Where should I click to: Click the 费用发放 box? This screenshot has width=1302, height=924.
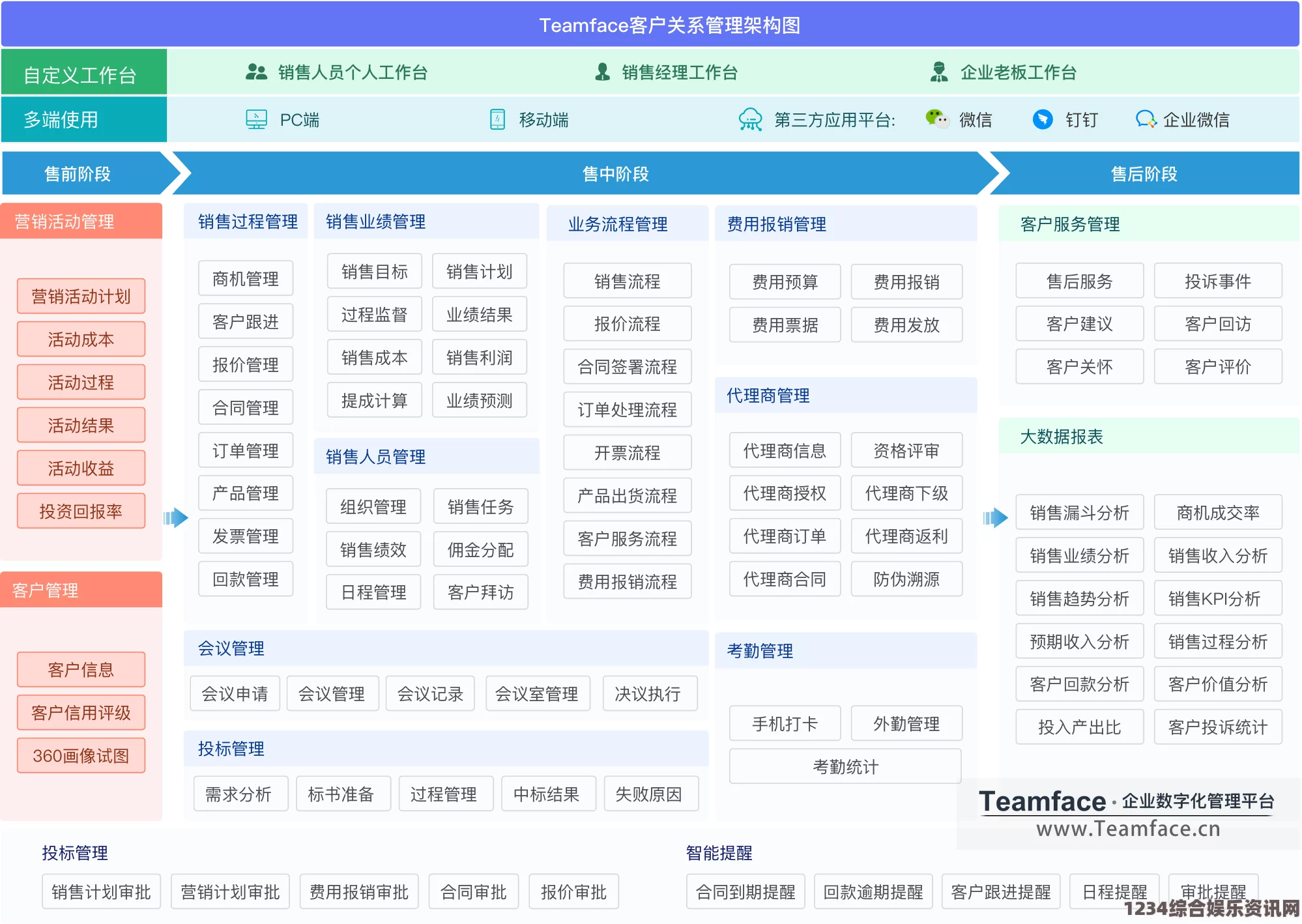pyautogui.click(x=907, y=325)
